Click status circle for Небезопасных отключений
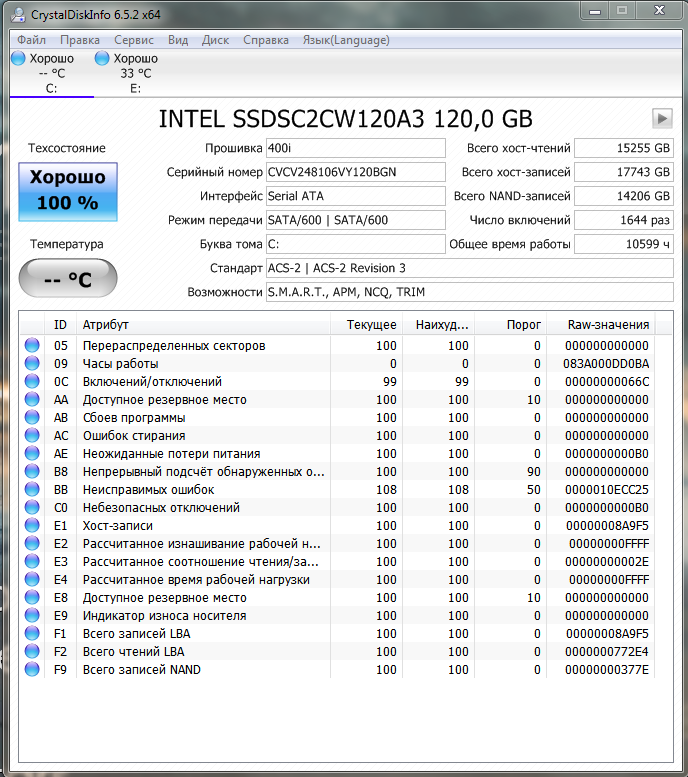Image resolution: width=688 pixels, height=777 pixels. pyautogui.click(x=32, y=507)
